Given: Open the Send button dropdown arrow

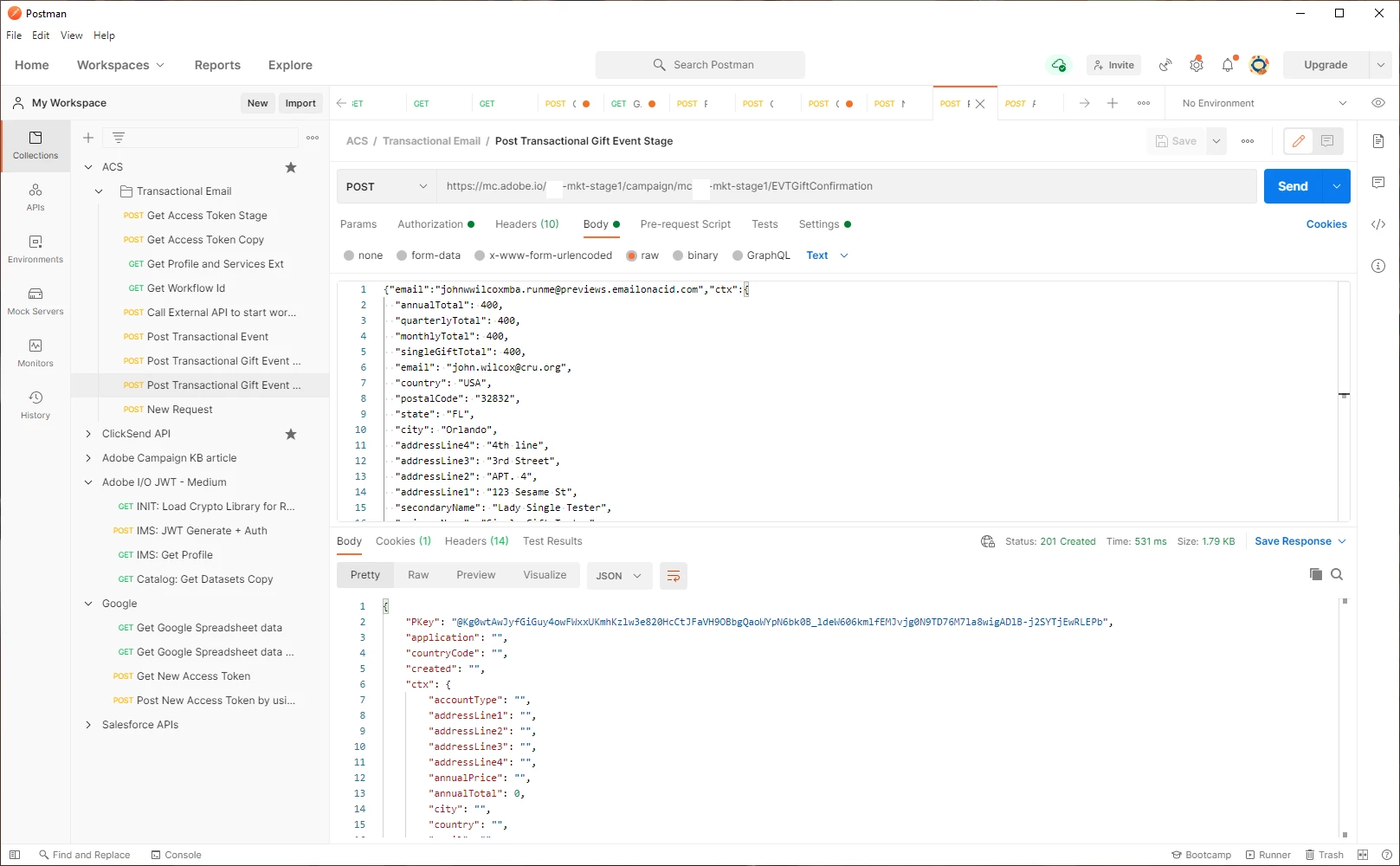Looking at the screenshot, I should pos(1337,186).
